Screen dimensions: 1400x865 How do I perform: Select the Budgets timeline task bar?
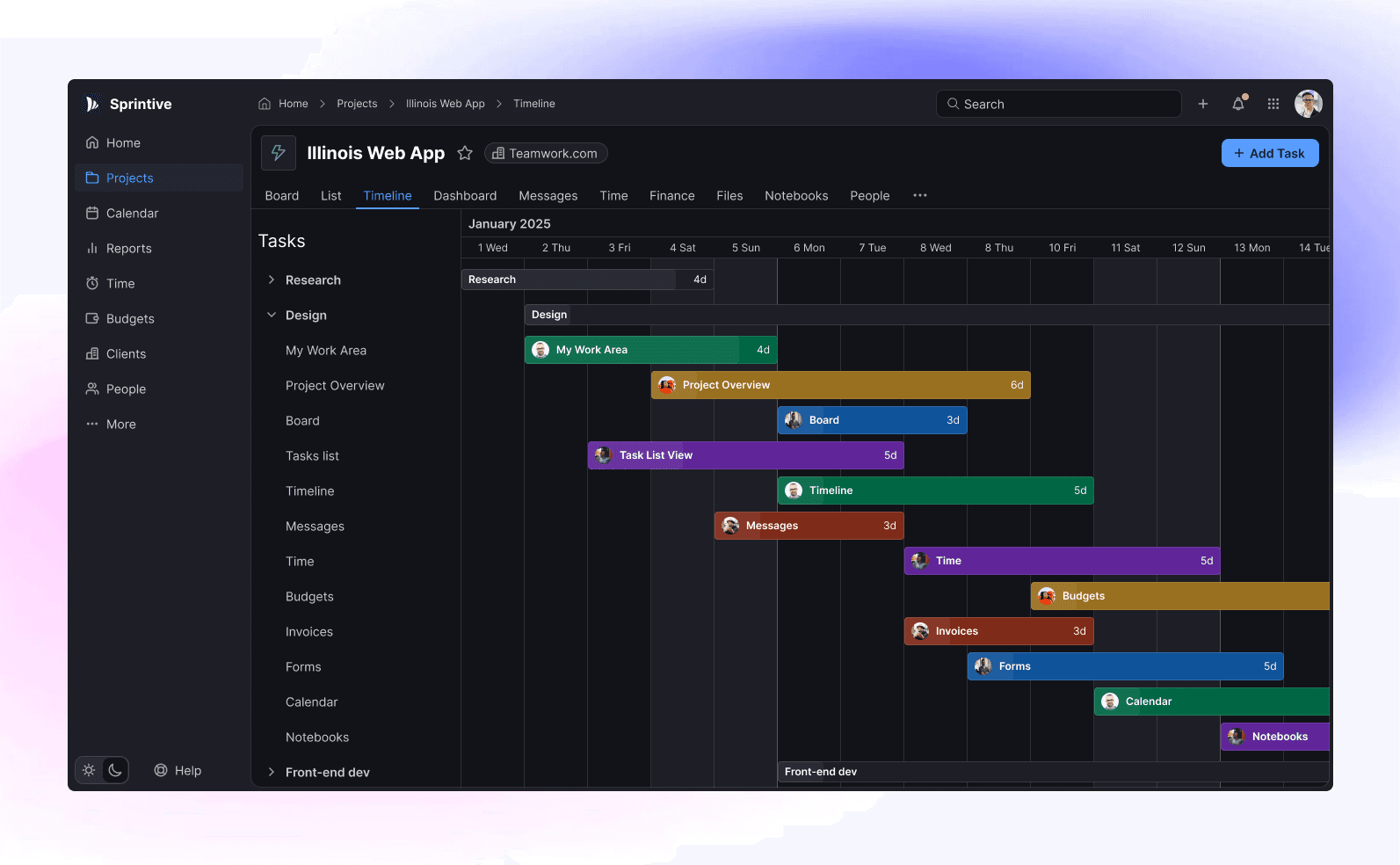click(1180, 596)
